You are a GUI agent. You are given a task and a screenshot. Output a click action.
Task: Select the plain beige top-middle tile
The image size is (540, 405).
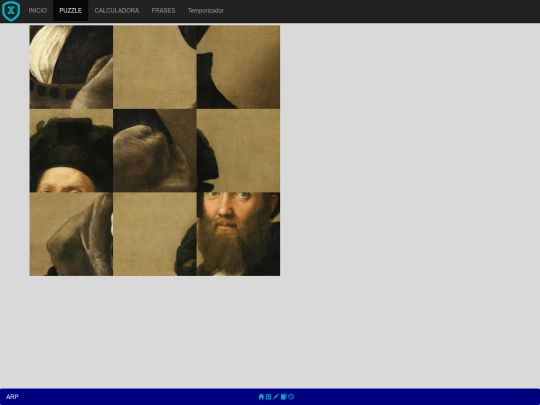(x=155, y=67)
